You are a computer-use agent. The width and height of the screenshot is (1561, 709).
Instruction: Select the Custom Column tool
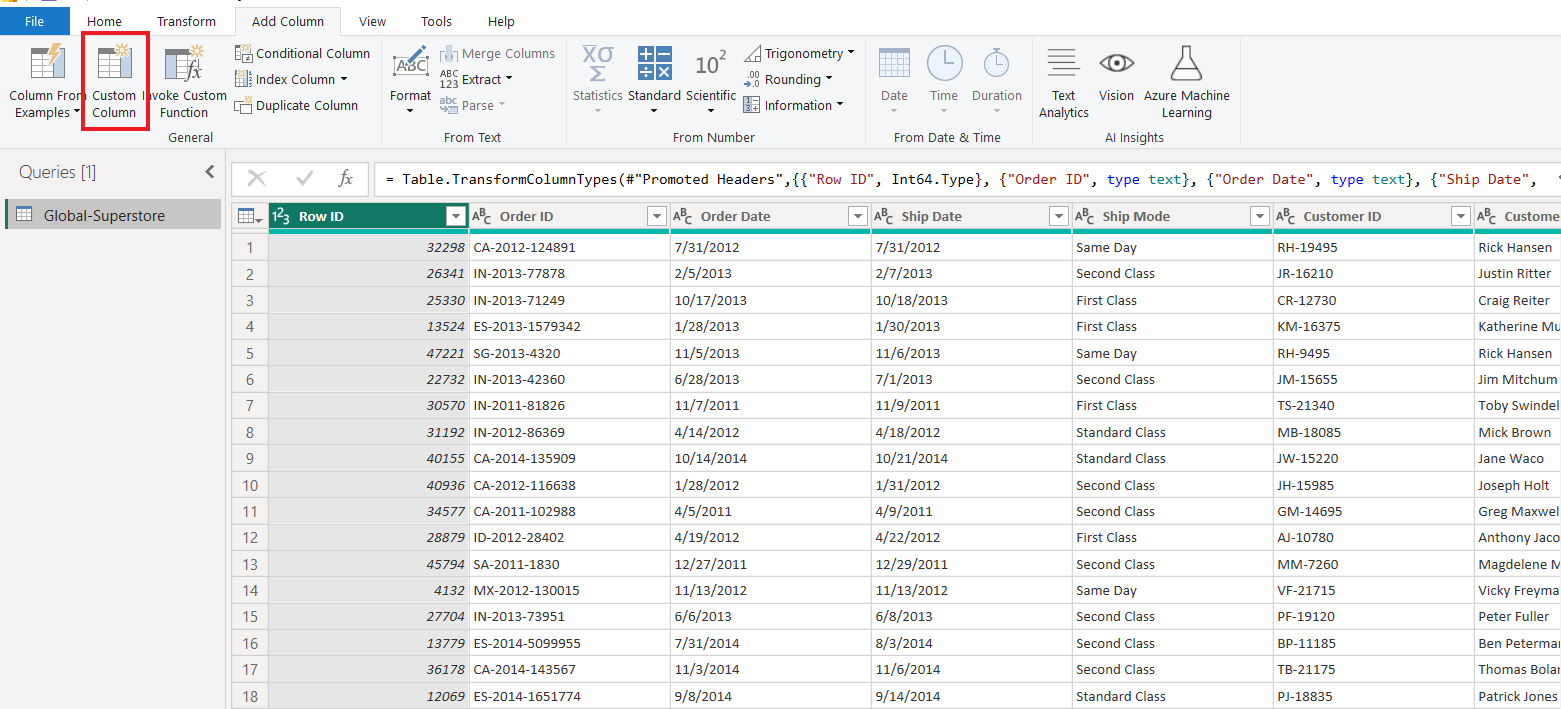coord(114,82)
